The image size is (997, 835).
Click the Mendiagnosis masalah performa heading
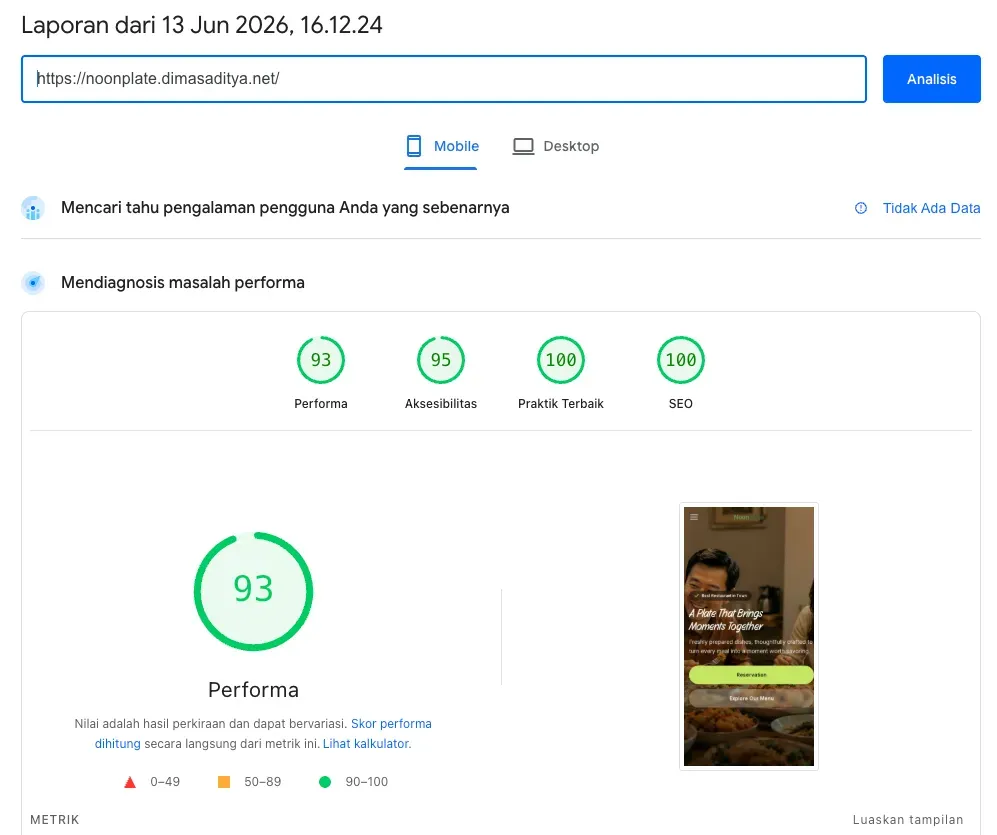[x=182, y=282]
